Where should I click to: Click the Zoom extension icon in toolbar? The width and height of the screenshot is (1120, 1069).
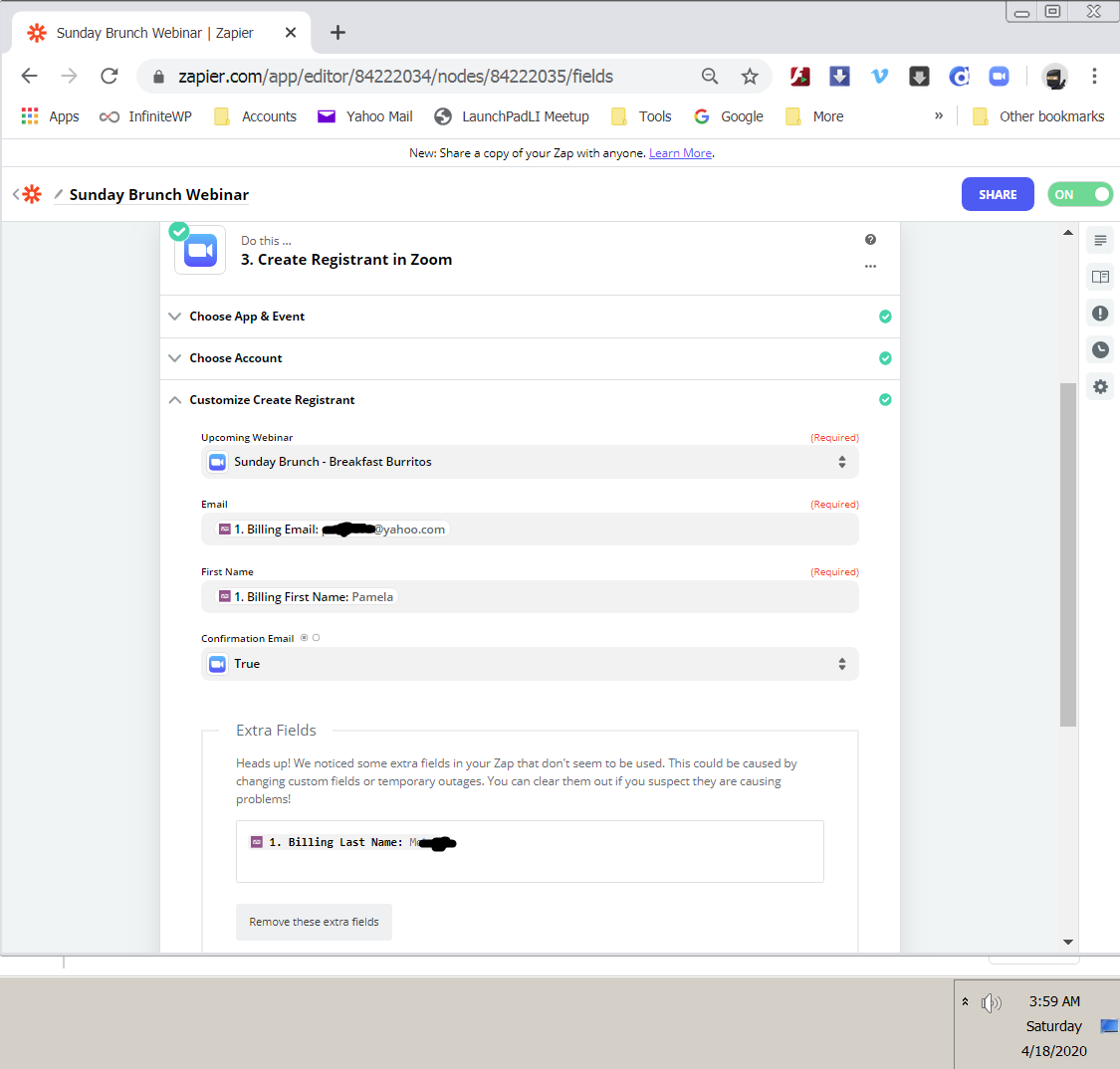click(999, 77)
